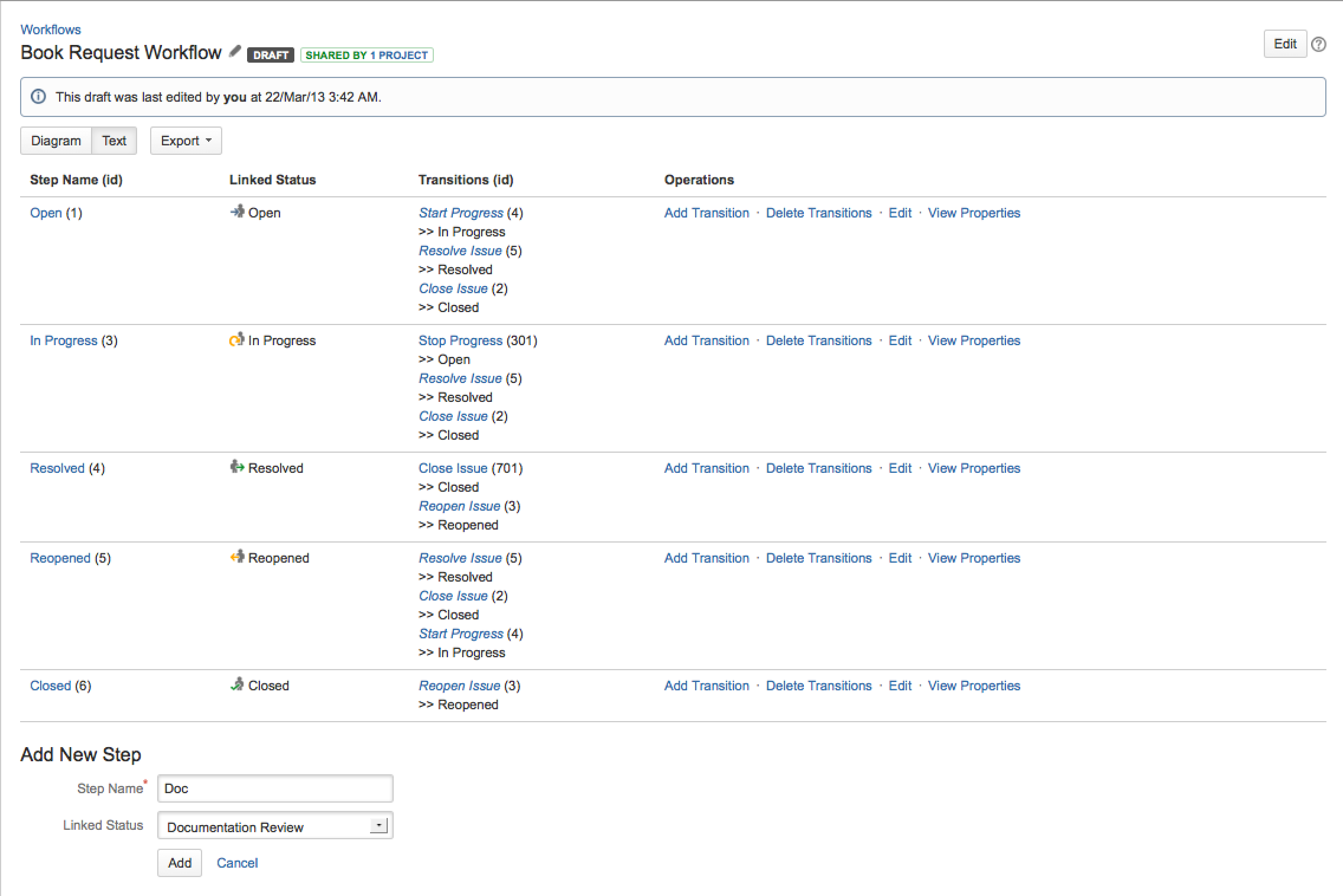Image resolution: width=1343 pixels, height=896 pixels.
Task: Click the Reopened status icon
Action: pyautogui.click(x=237, y=557)
